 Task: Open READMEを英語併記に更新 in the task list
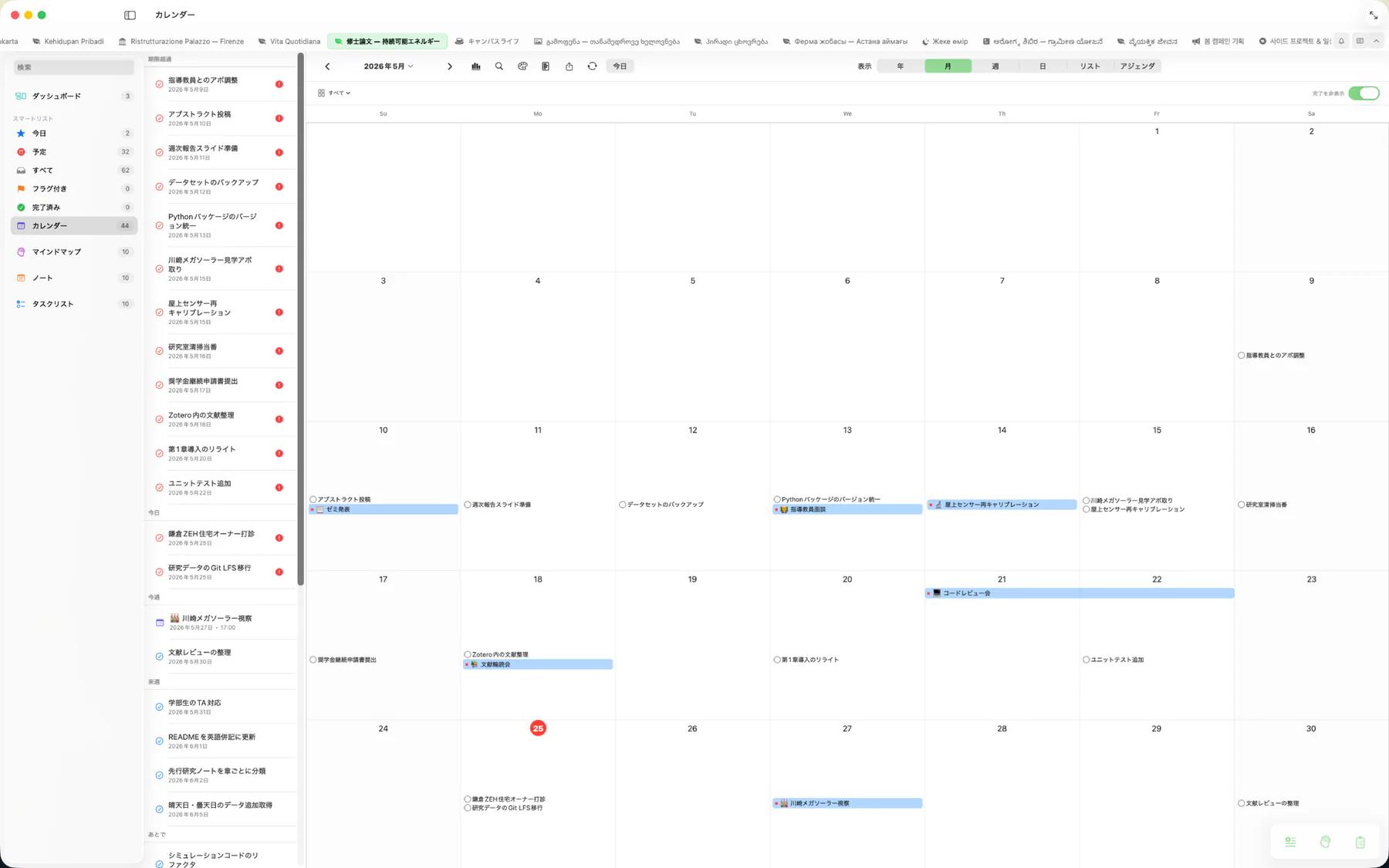(x=221, y=741)
